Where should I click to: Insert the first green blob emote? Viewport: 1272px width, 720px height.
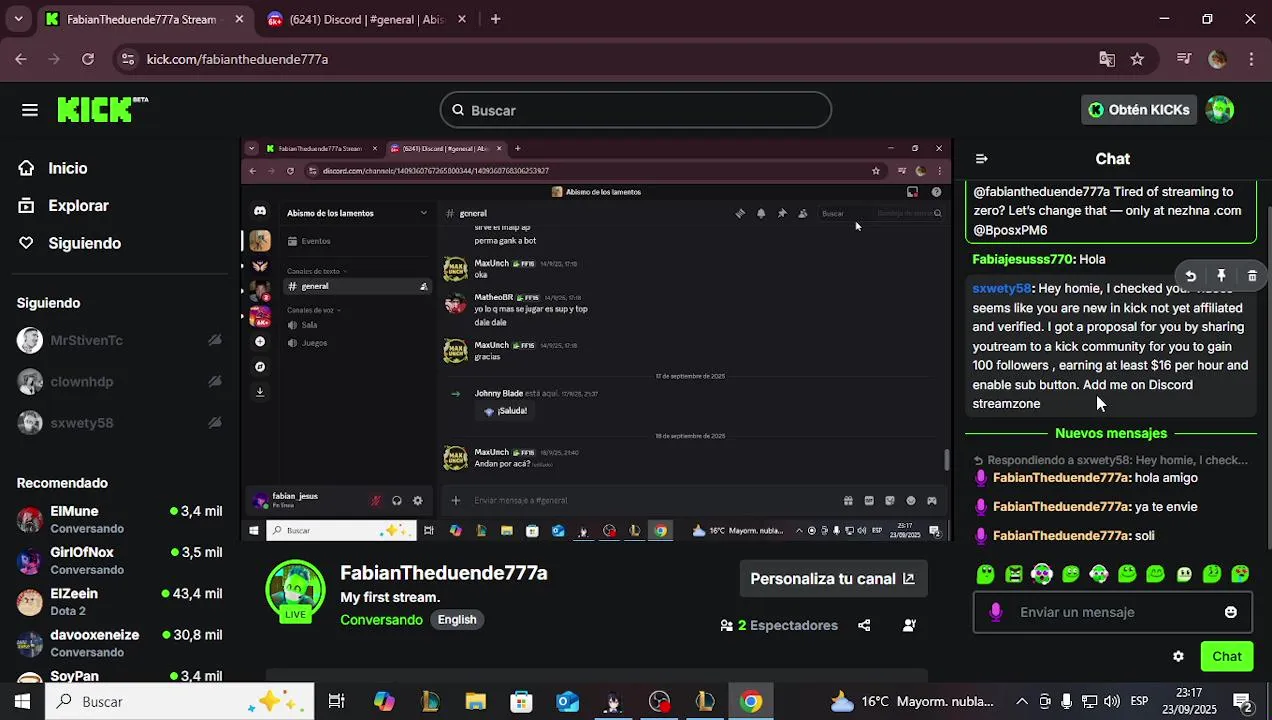pos(986,574)
